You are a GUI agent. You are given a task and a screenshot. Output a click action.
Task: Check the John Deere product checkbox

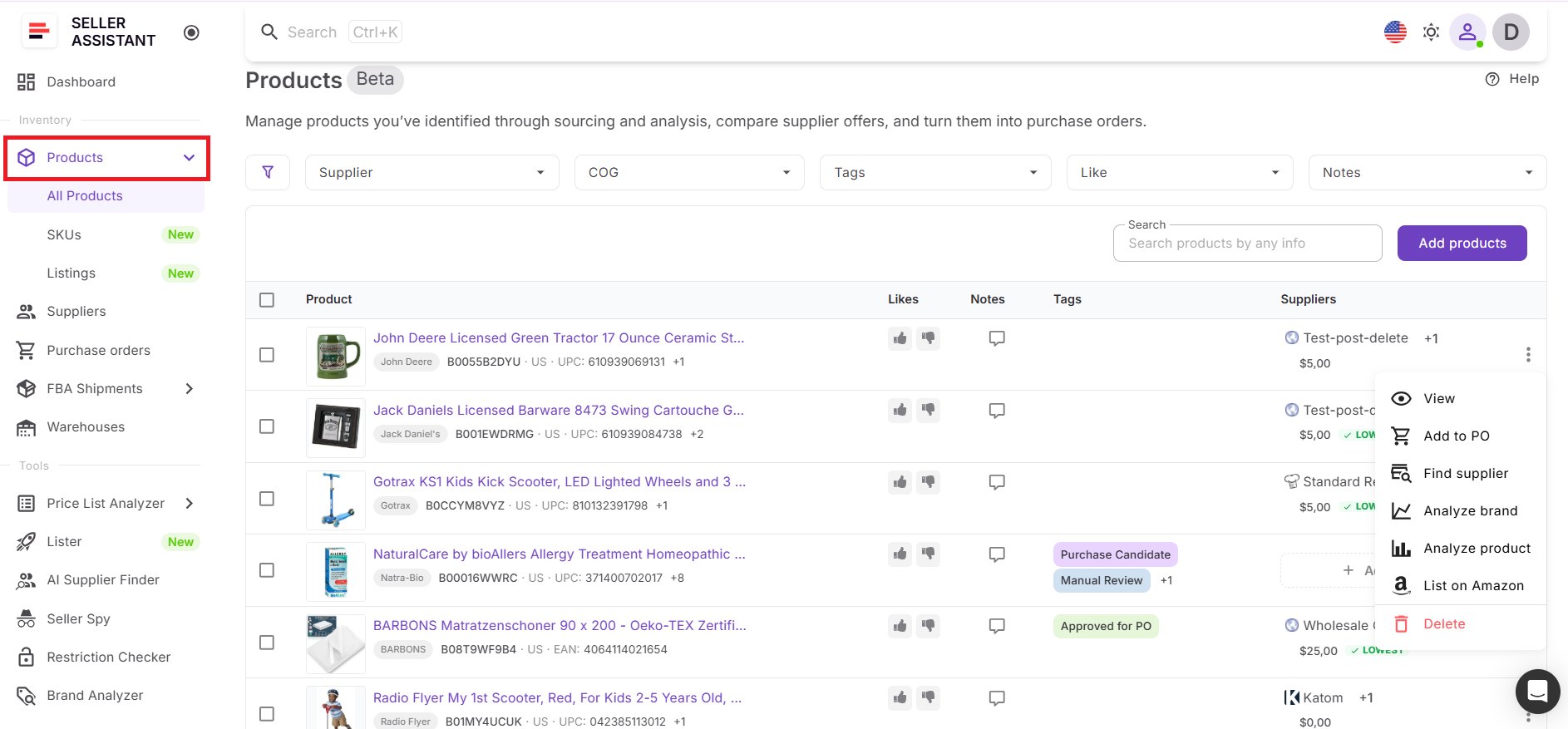(267, 355)
